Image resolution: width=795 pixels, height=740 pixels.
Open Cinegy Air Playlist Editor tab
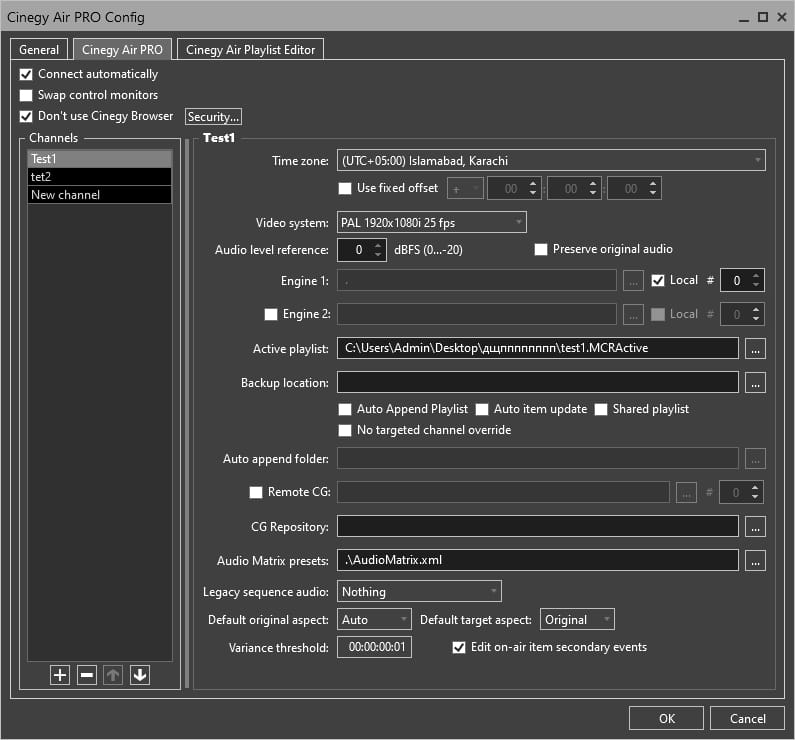click(x=250, y=50)
